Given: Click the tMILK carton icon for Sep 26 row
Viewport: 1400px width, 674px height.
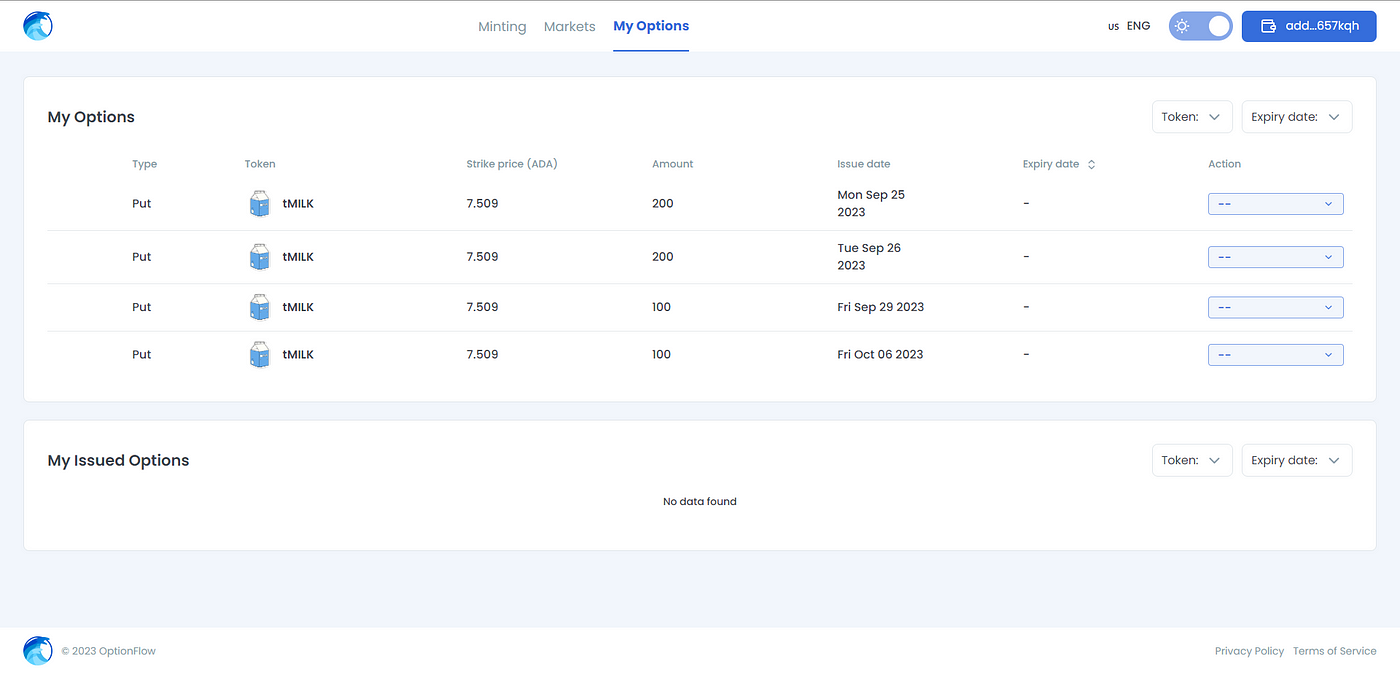Looking at the screenshot, I should [259, 257].
